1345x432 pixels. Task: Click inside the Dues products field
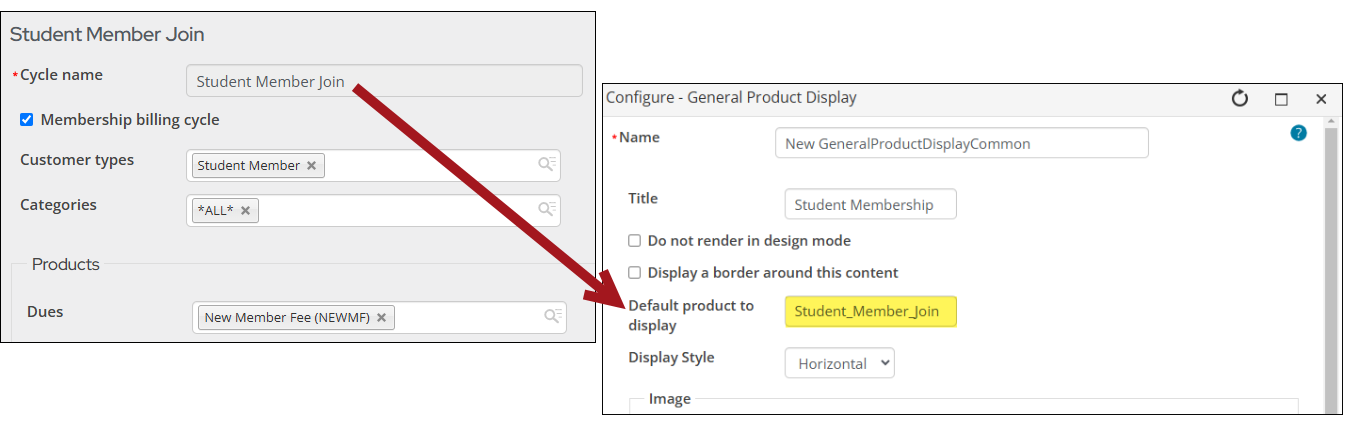(465, 318)
